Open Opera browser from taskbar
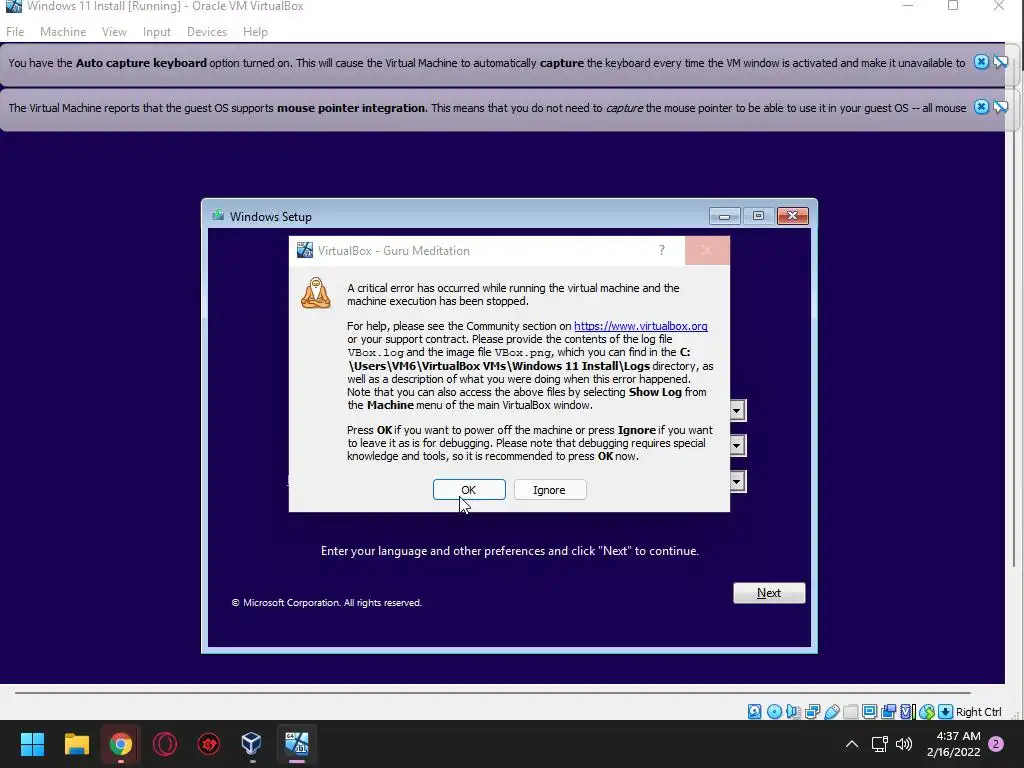 coord(165,744)
